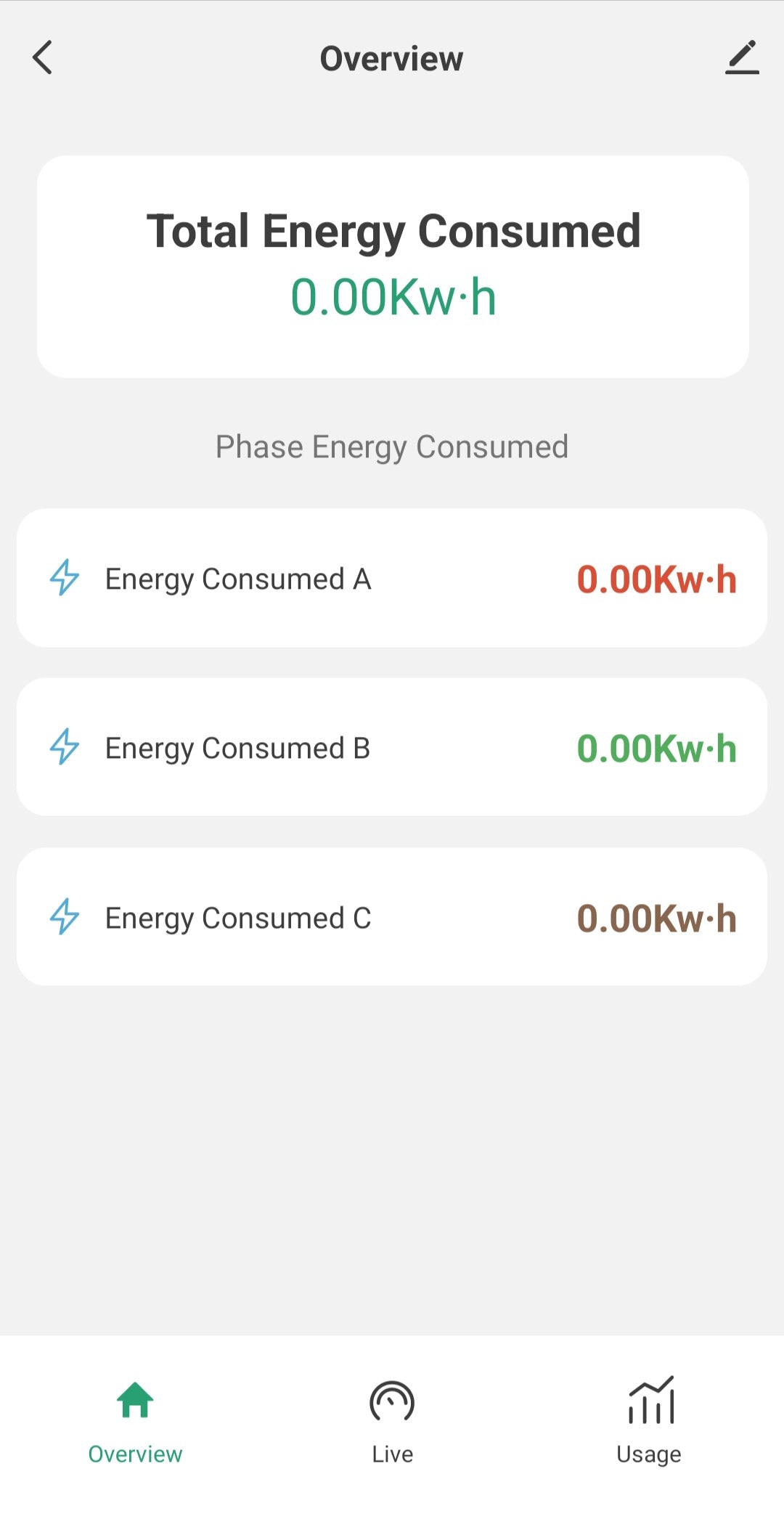Switch to the Usage tab label
This screenshot has height=1527, width=784.
point(649,1454)
